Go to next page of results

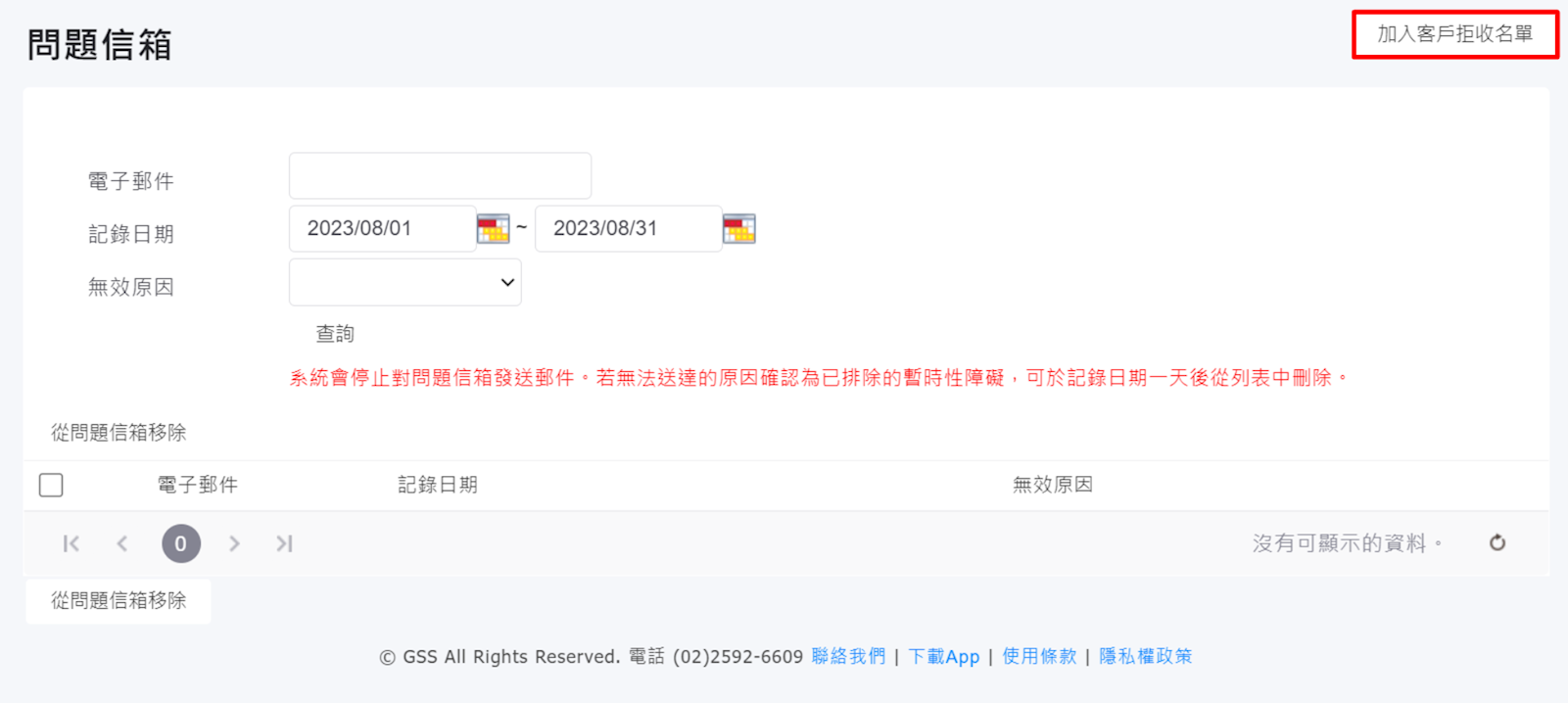point(234,543)
